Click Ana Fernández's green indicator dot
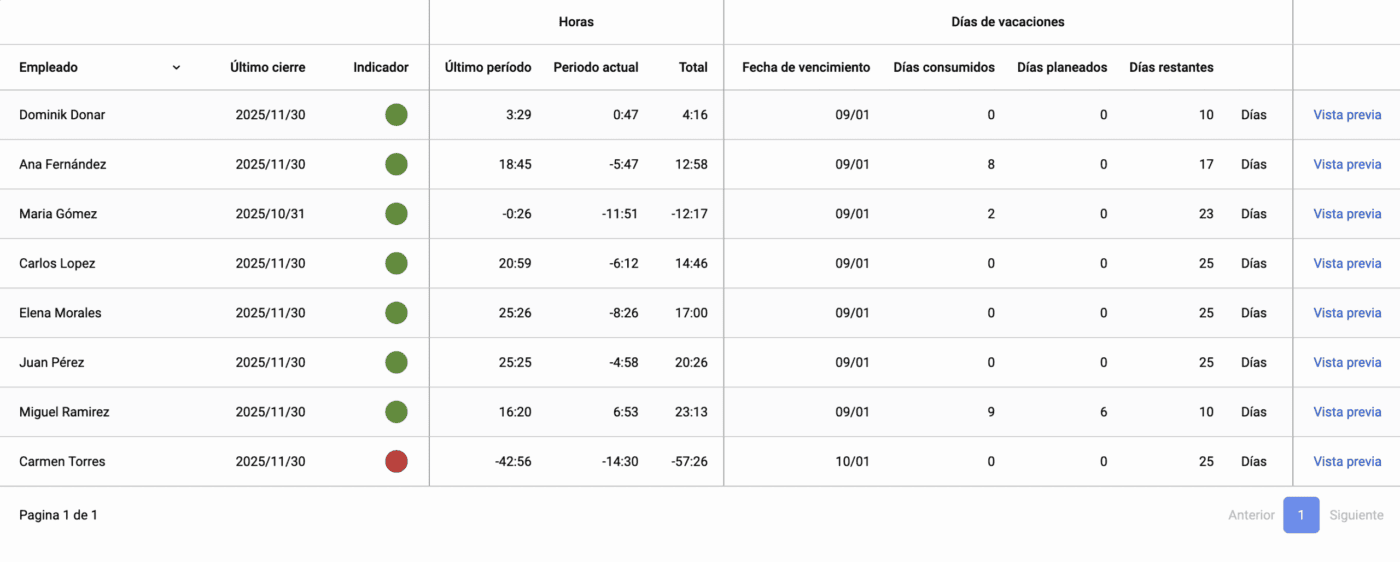 pos(396,164)
